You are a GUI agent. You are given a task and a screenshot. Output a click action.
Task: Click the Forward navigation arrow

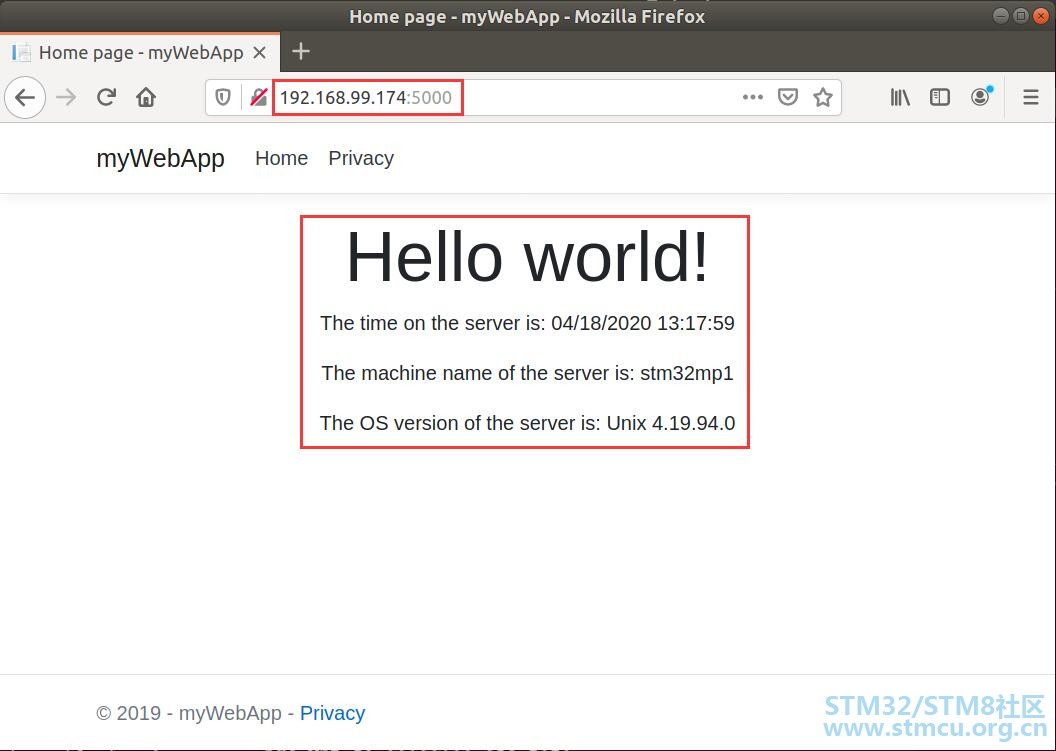point(66,97)
